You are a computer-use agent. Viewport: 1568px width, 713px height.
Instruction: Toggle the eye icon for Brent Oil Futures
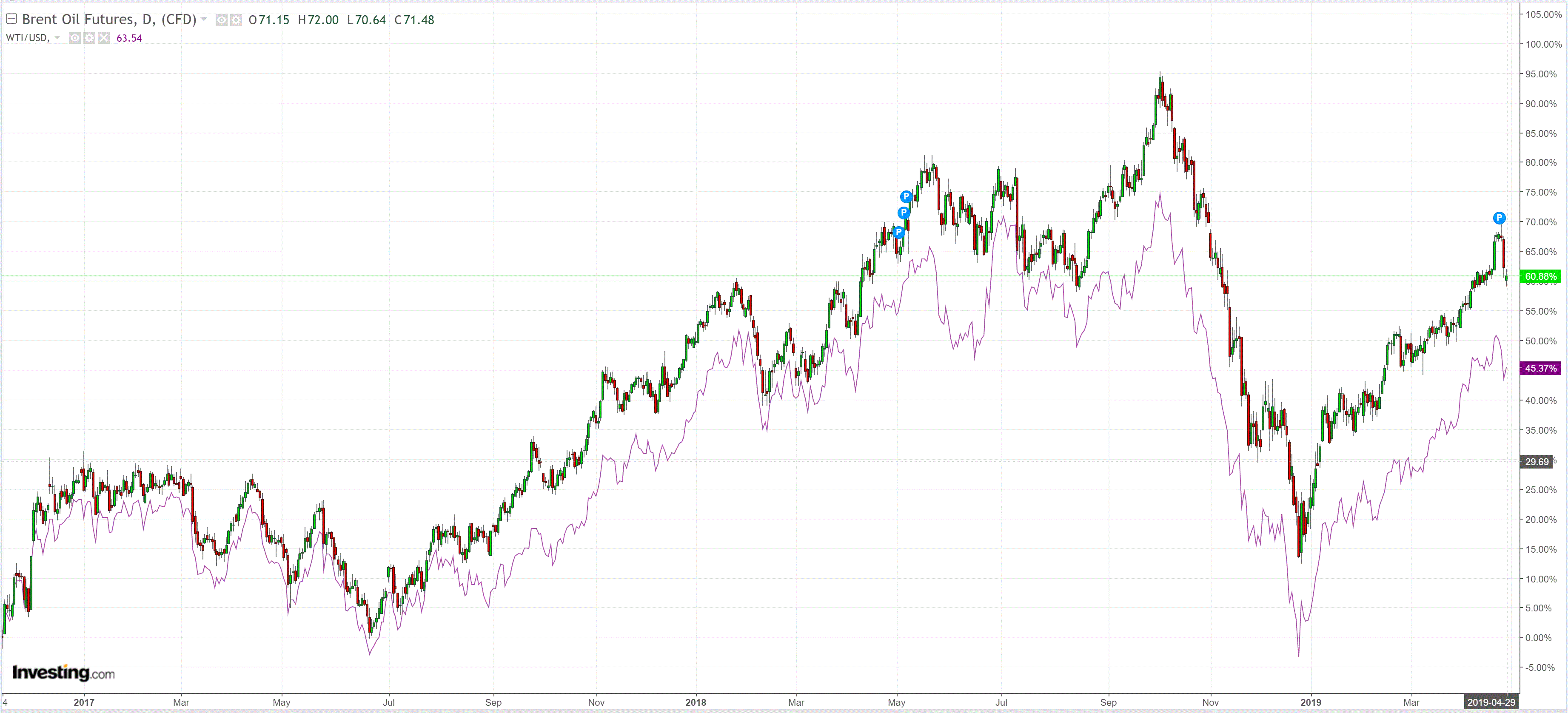222,20
